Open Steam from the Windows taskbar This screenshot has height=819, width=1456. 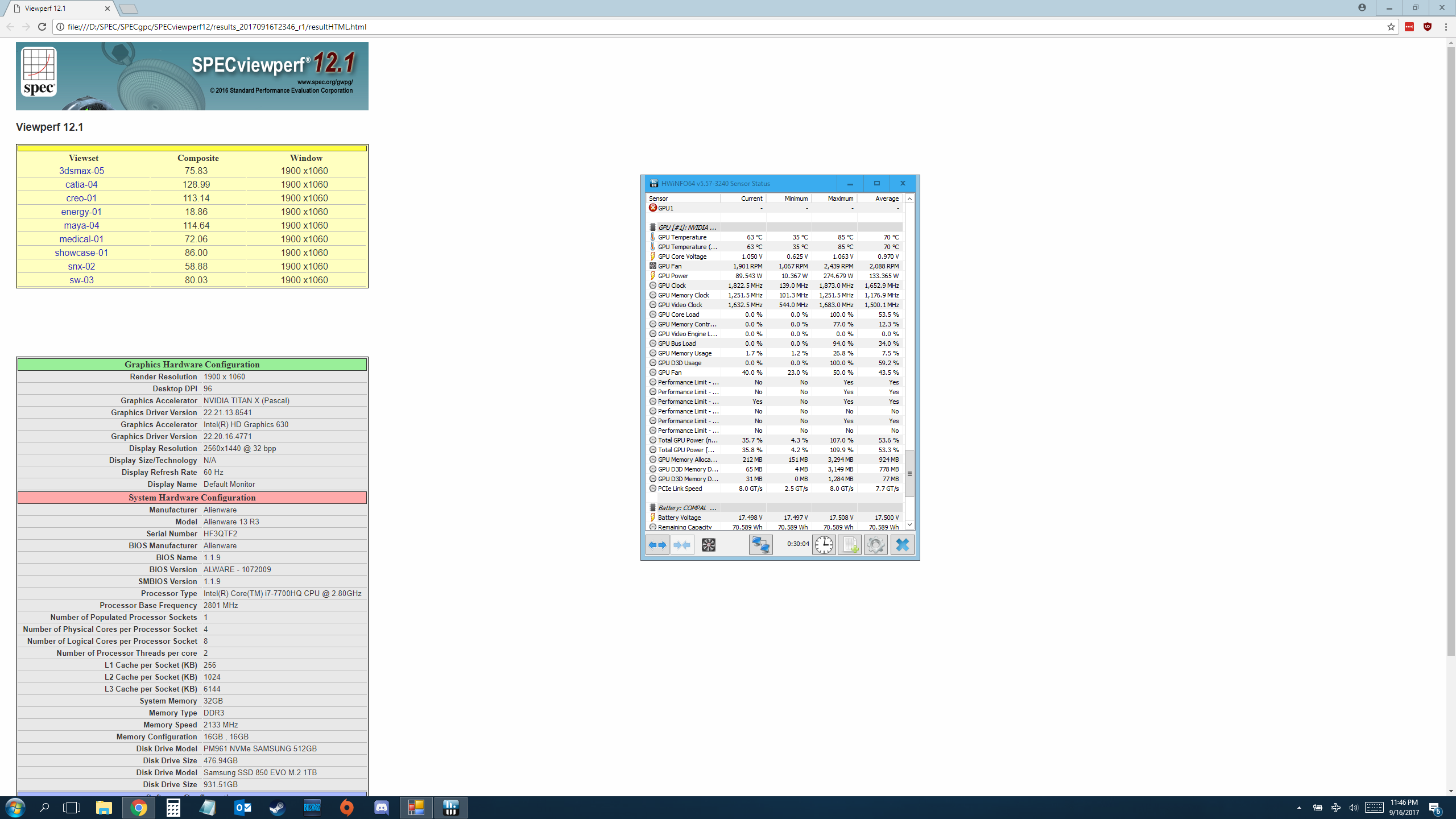(278, 808)
